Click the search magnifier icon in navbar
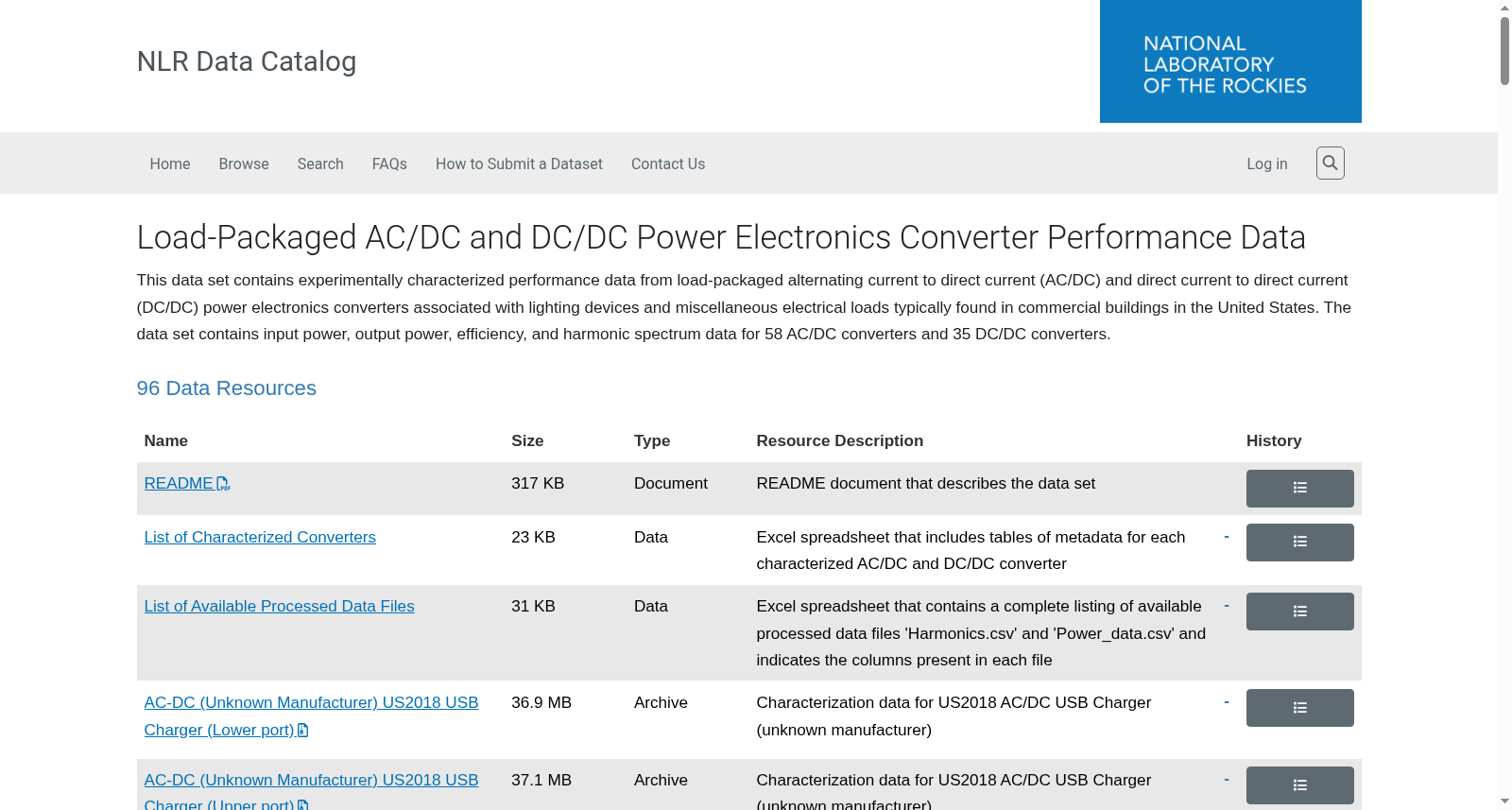1512x810 pixels. (x=1330, y=163)
